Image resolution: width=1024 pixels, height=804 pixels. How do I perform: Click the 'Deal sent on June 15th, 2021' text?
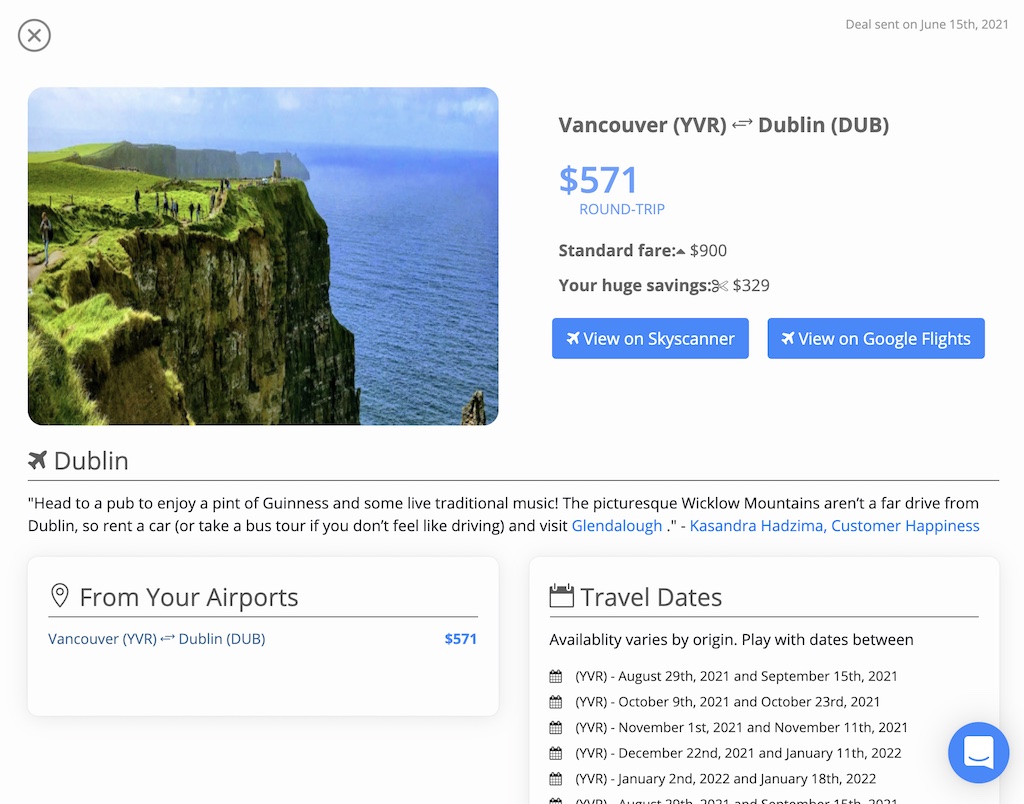(x=927, y=24)
